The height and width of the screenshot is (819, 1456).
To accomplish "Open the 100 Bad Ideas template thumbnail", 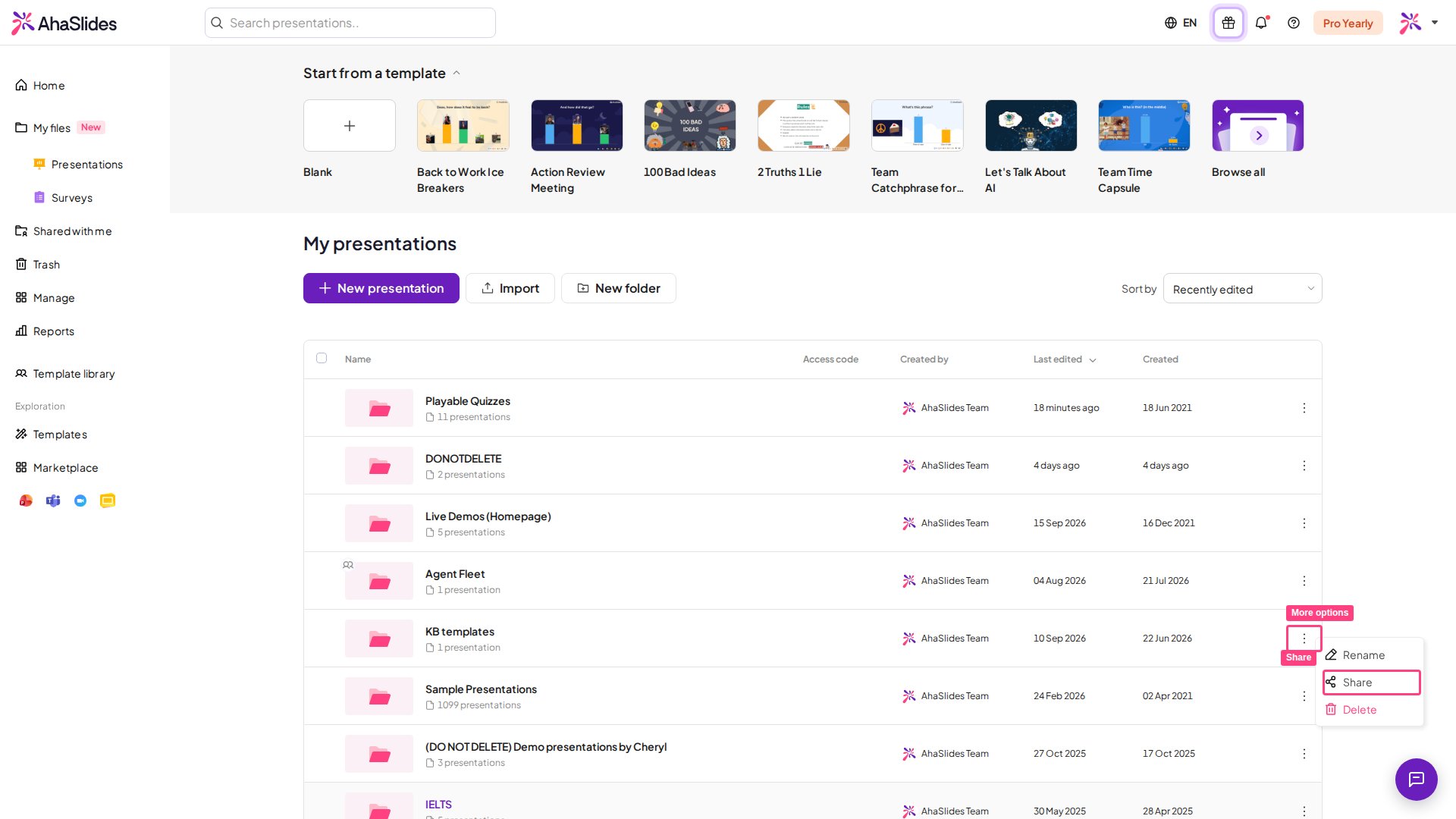I will [x=689, y=126].
